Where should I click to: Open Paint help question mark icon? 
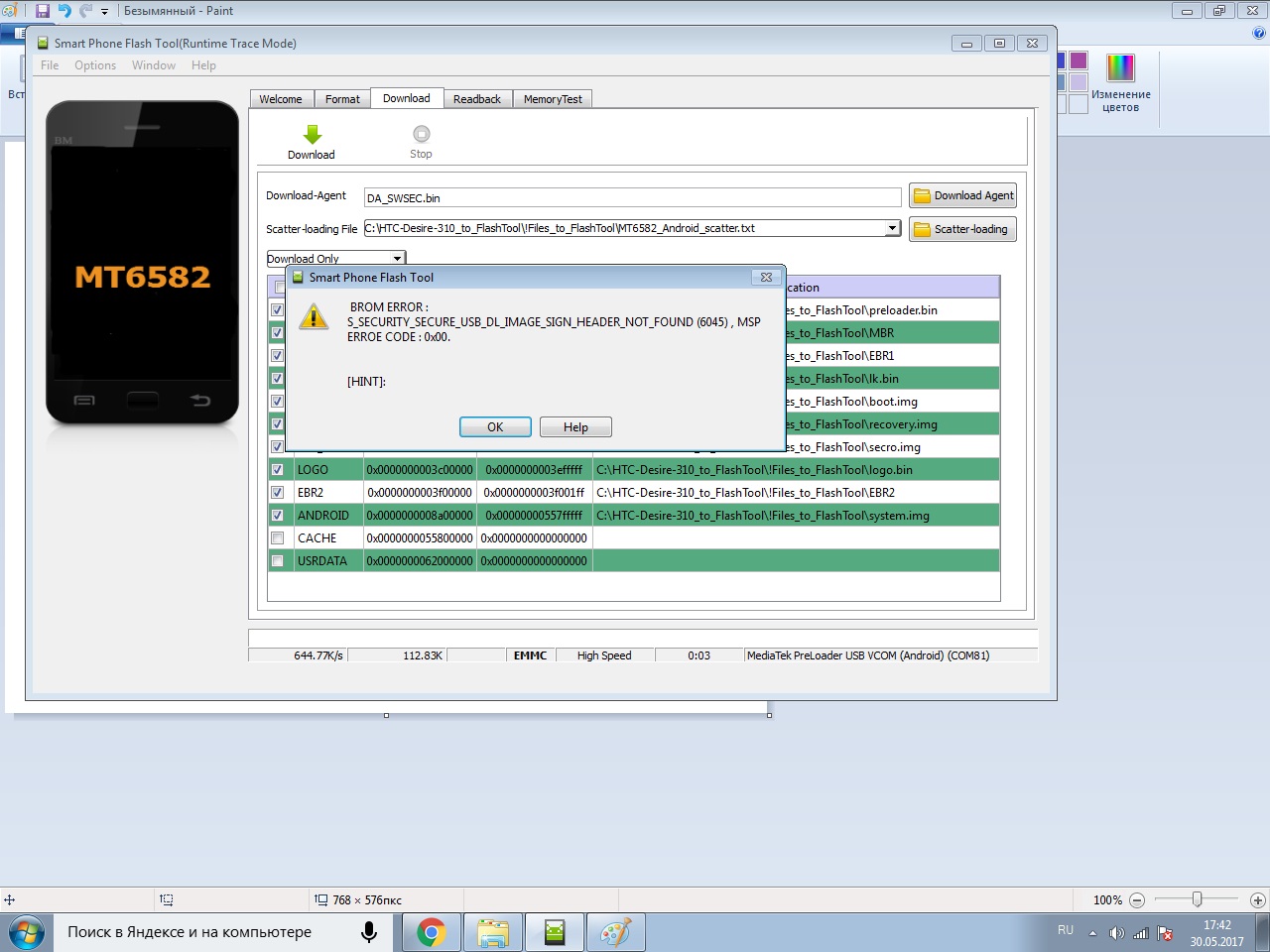click(1259, 33)
